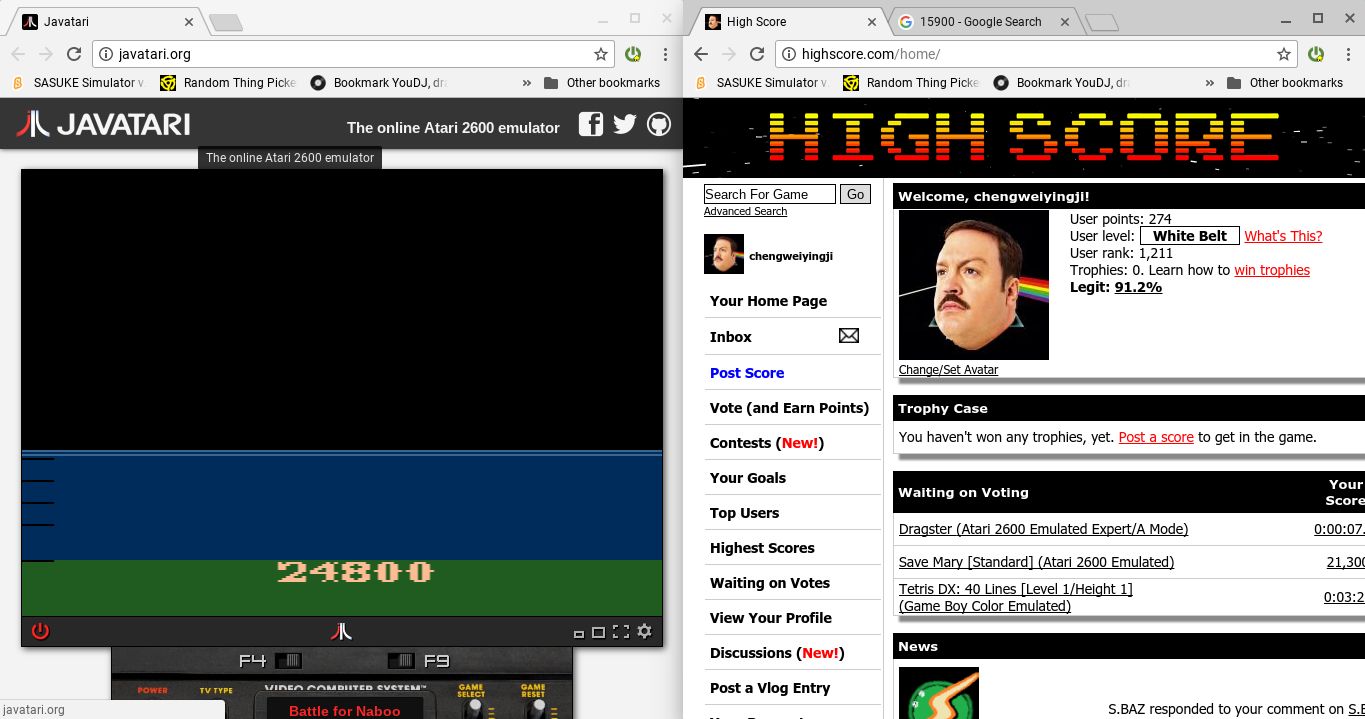View site info icon for javatari.org
Image resolution: width=1365 pixels, height=719 pixels.
click(106, 54)
